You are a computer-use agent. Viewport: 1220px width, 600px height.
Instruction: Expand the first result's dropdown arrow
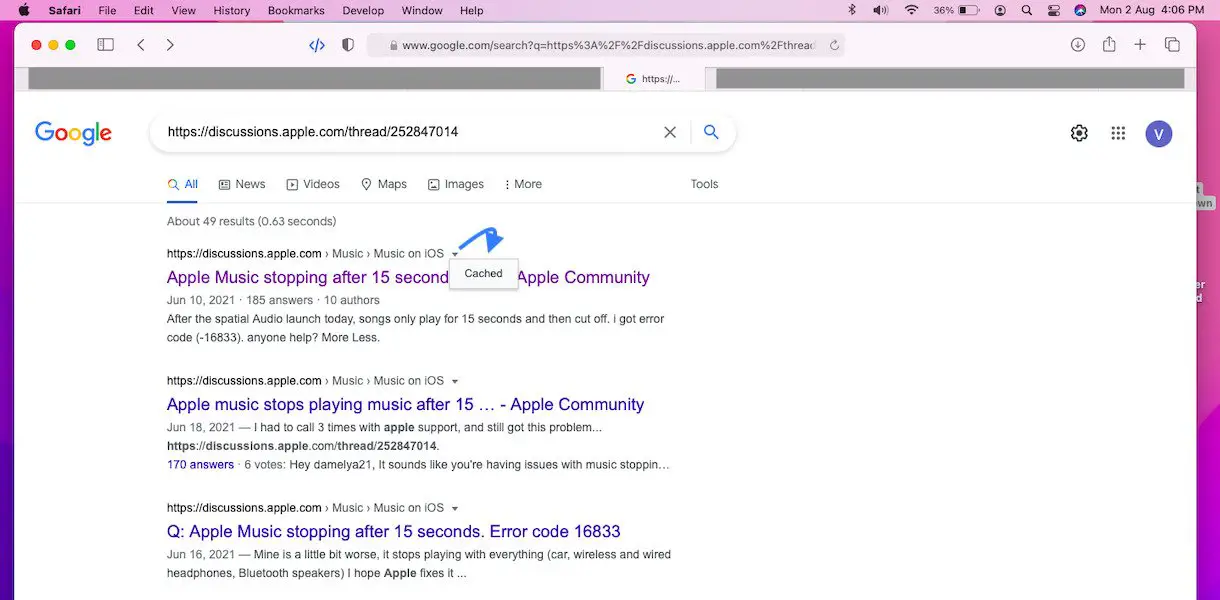[x=455, y=254]
